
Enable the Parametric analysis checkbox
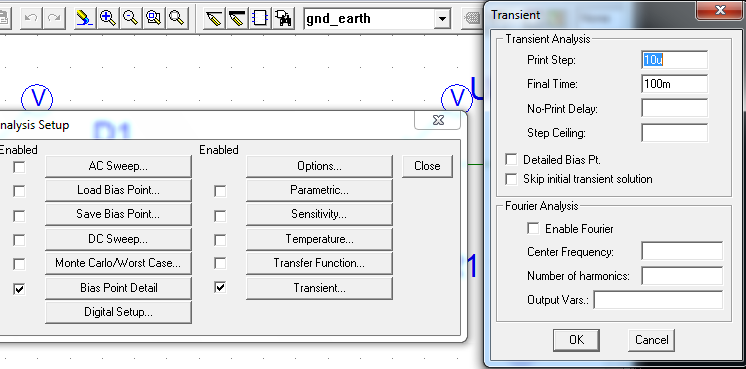click(x=220, y=191)
